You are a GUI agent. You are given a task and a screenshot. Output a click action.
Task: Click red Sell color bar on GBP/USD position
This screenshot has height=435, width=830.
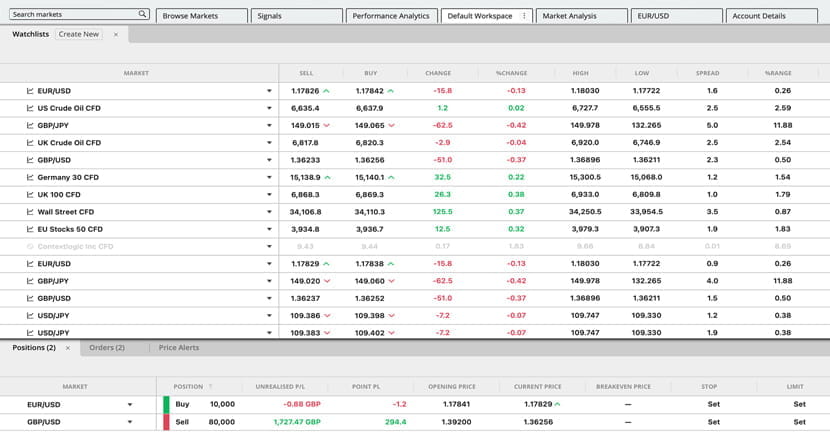pyautogui.click(x=166, y=422)
